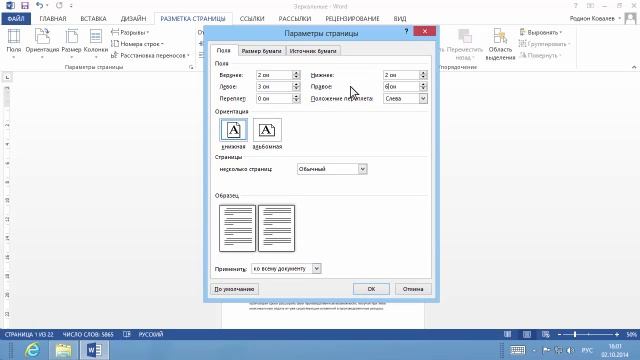
Task: Select the Поля tab in dialog
Action: tap(224, 51)
